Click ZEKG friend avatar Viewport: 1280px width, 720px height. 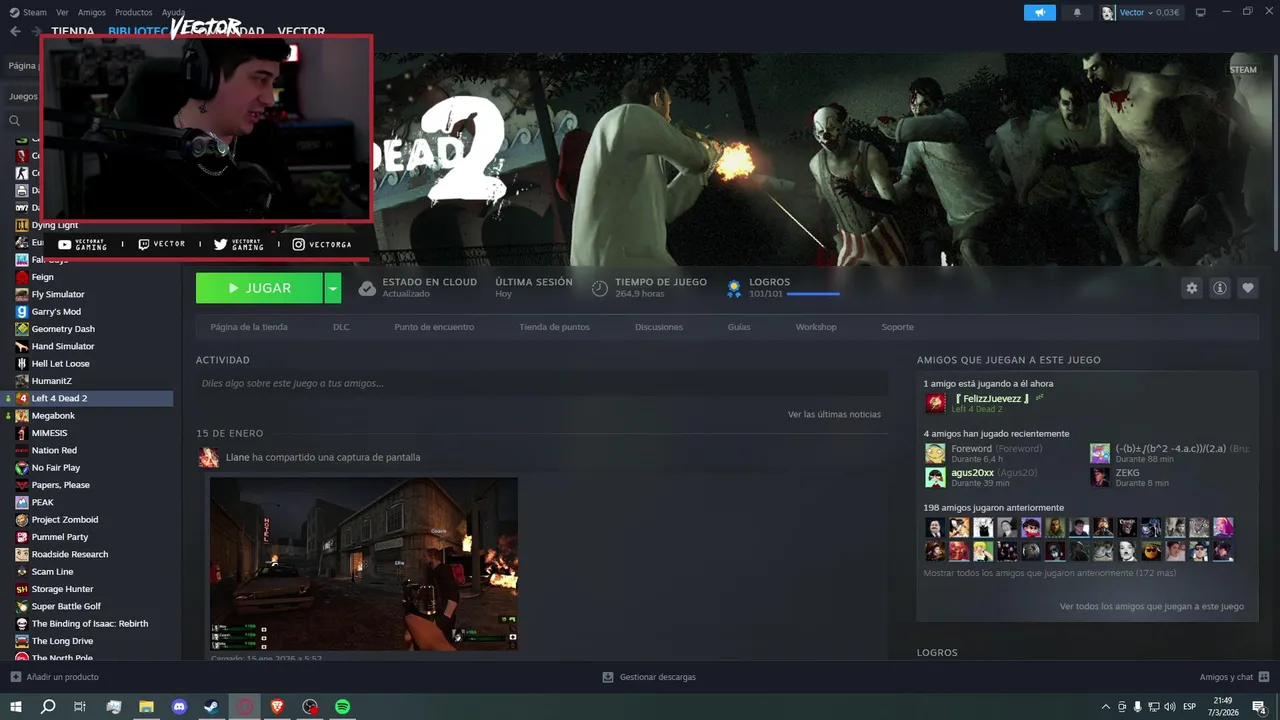(1100, 477)
